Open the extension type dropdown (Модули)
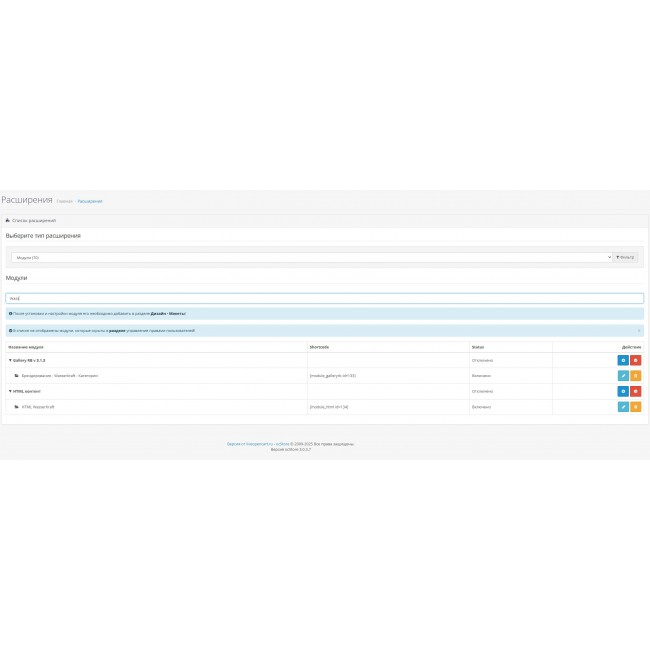 (308, 257)
